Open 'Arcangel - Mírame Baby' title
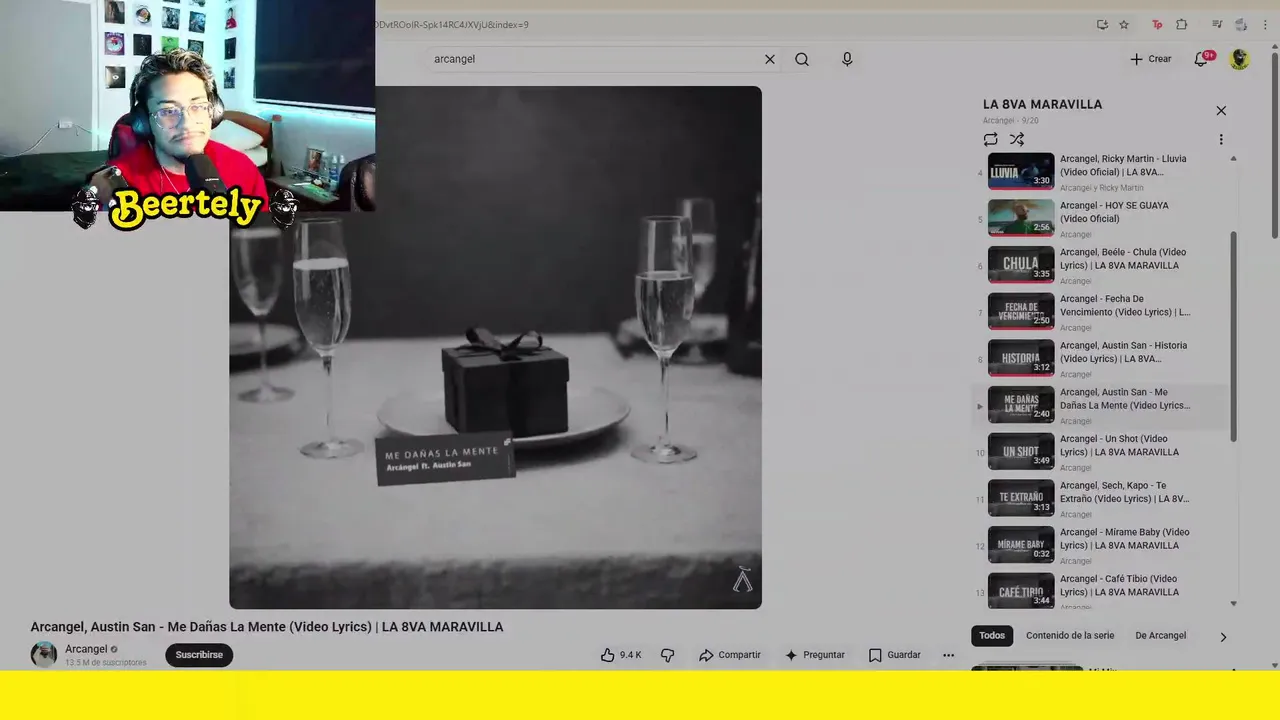The width and height of the screenshot is (1280, 720). [x=1125, y=539]
